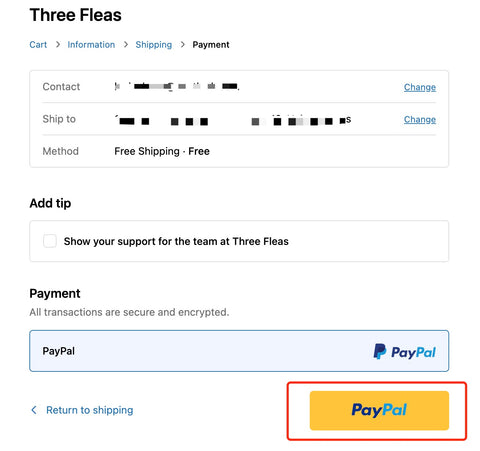Click the chevron between Information and Shipping
This screenshot has height=451, width=480.
[x=126, y=45]
